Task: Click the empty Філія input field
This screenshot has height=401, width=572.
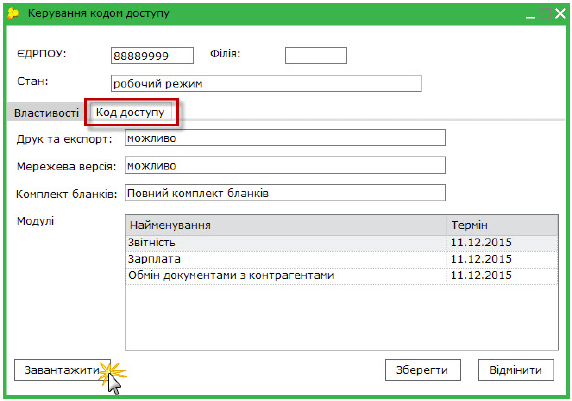Action: point(316,55)
